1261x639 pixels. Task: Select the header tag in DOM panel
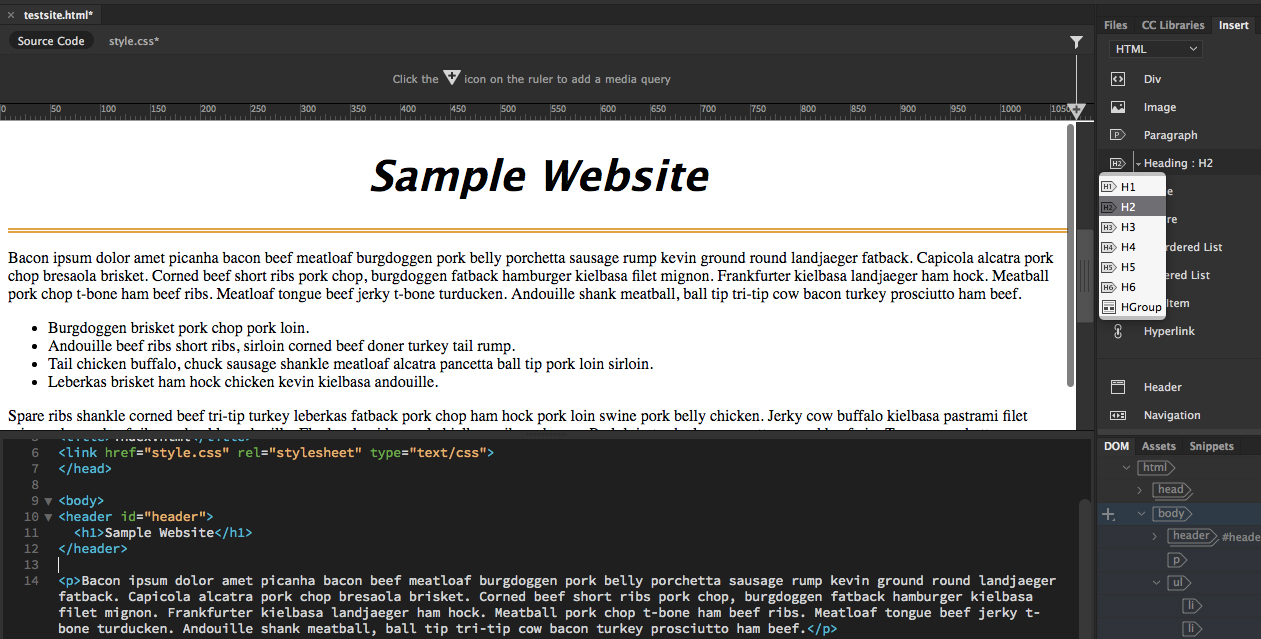click(1192, 536)
